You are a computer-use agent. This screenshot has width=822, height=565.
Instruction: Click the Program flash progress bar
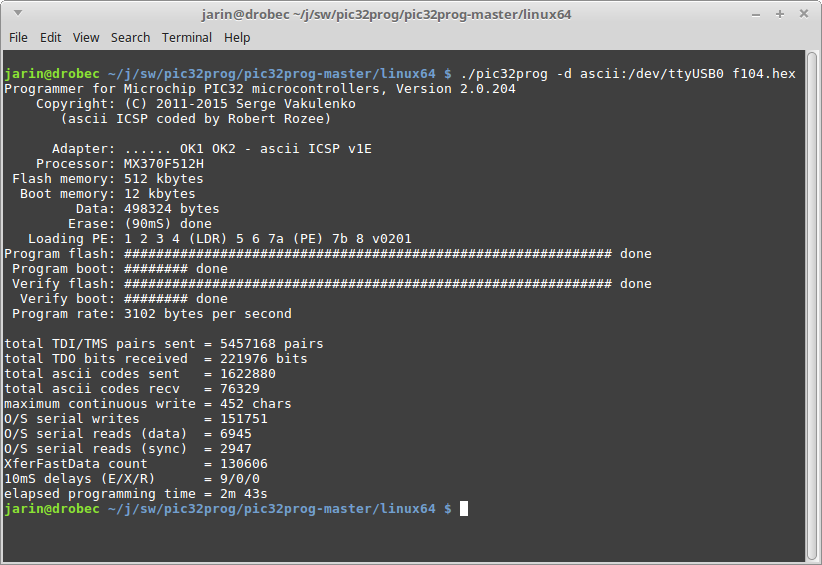(x=367, y=254)
